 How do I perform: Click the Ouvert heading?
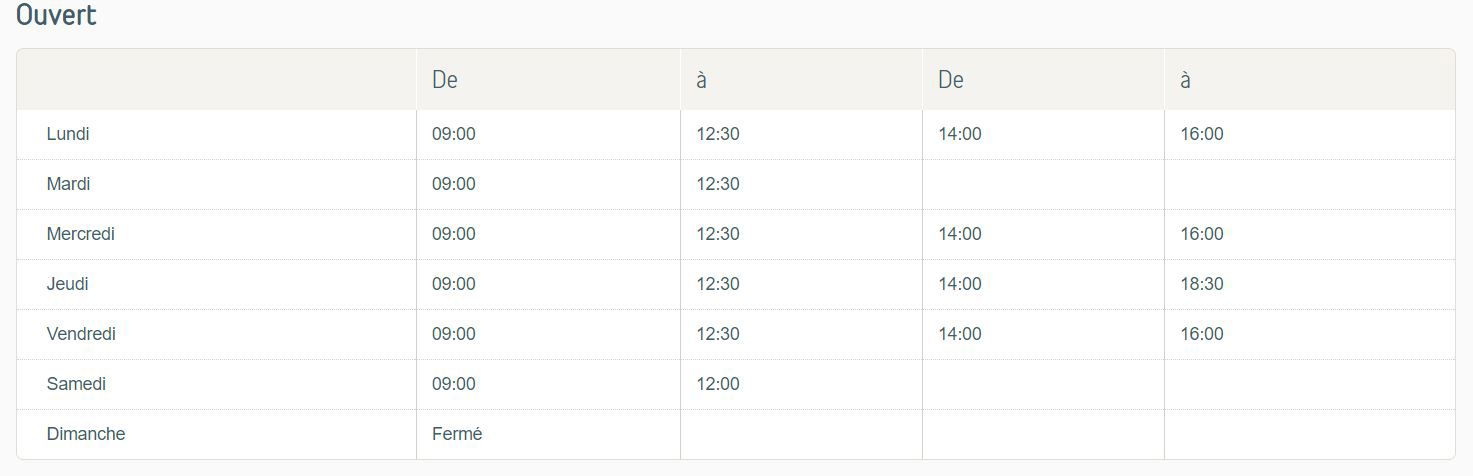(x=56, y=16)
